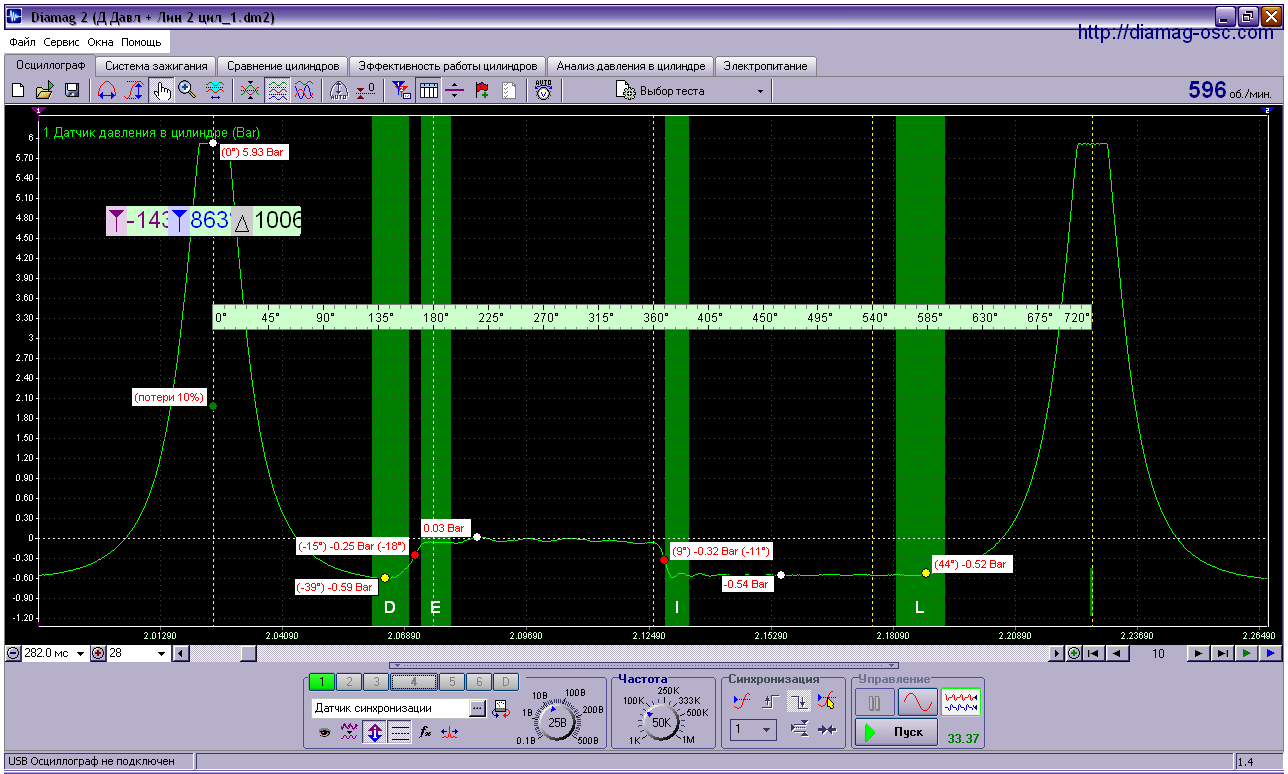The height and width of the screenshot is (774, 1288).
Task: Click the AUTO stopwatch icon
Action: click(543, 91)
